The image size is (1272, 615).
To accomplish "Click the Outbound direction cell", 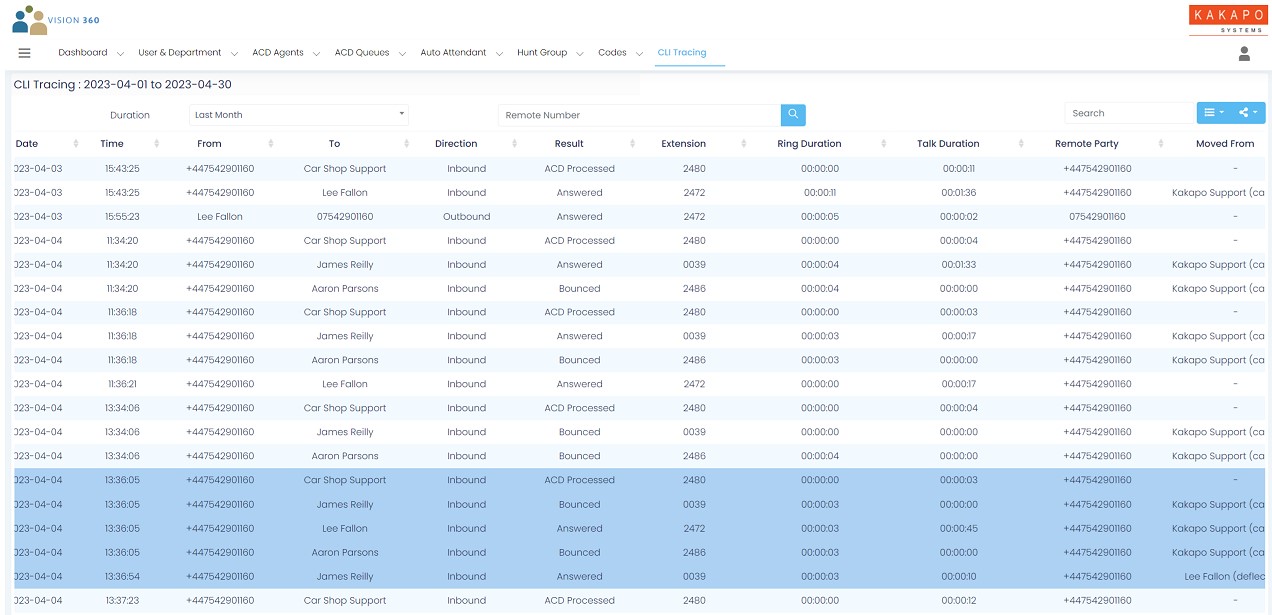I will (x=467, y=217).
